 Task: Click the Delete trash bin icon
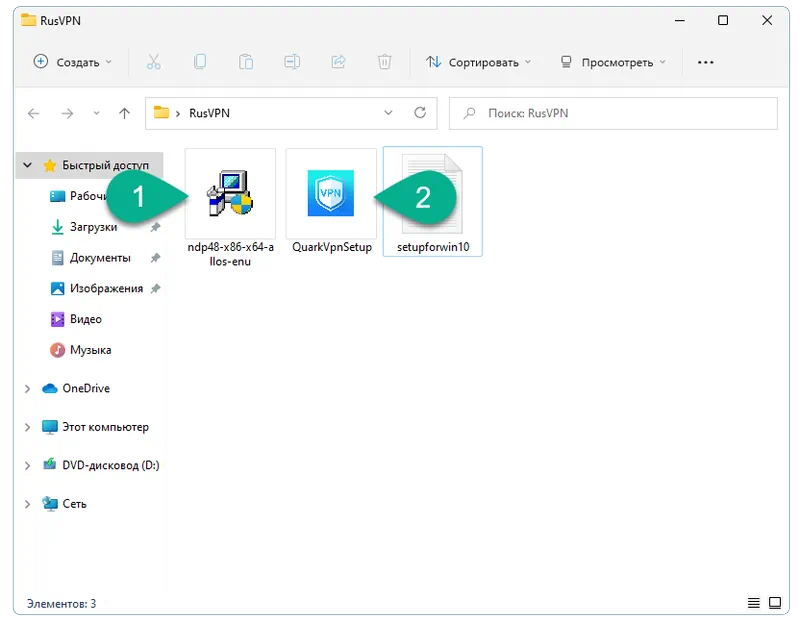tap(384, 62)
